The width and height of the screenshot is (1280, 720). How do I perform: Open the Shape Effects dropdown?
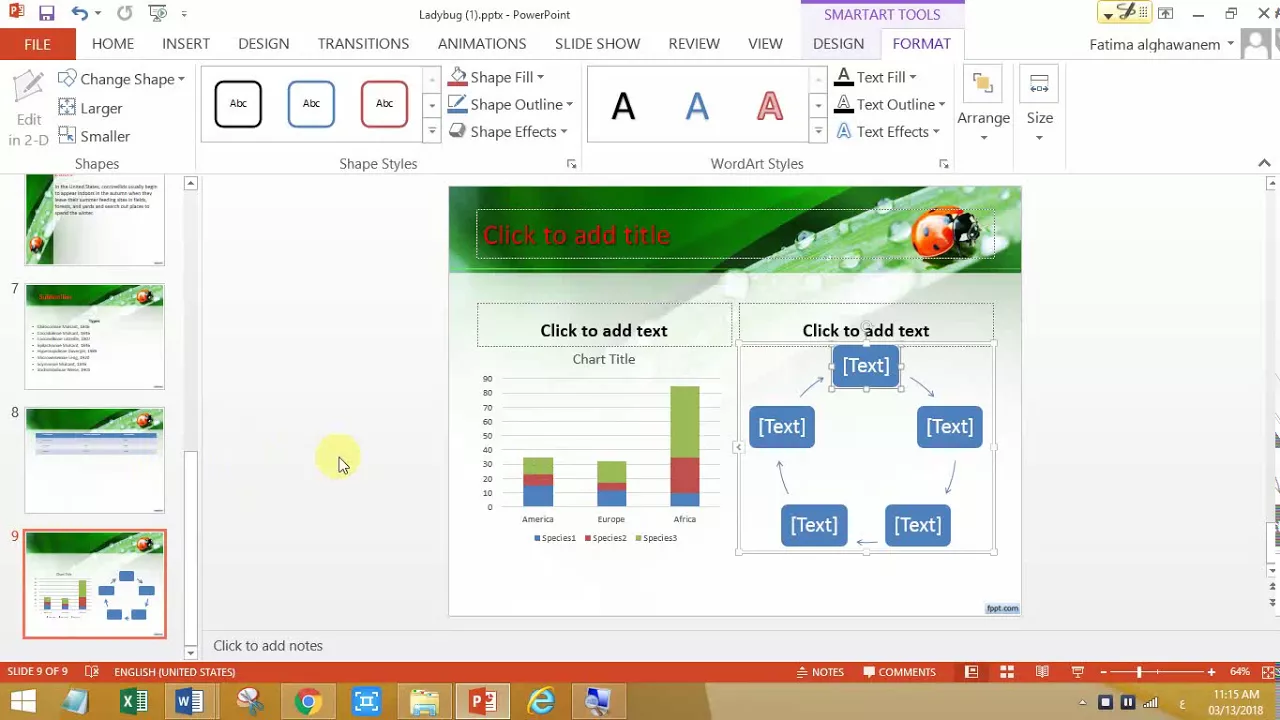508,131
